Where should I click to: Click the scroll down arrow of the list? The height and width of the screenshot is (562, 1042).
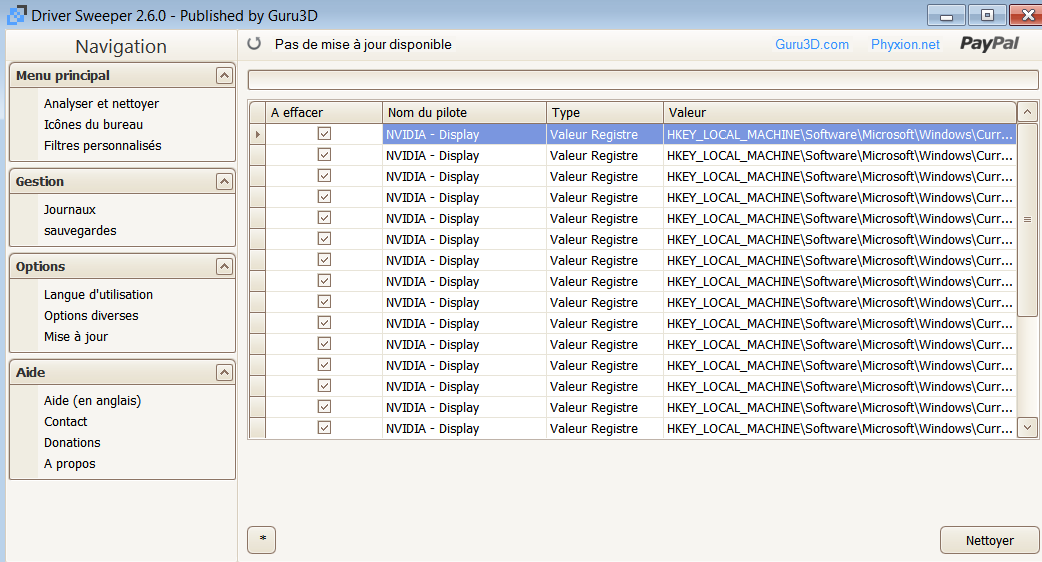click(1027, 427)
